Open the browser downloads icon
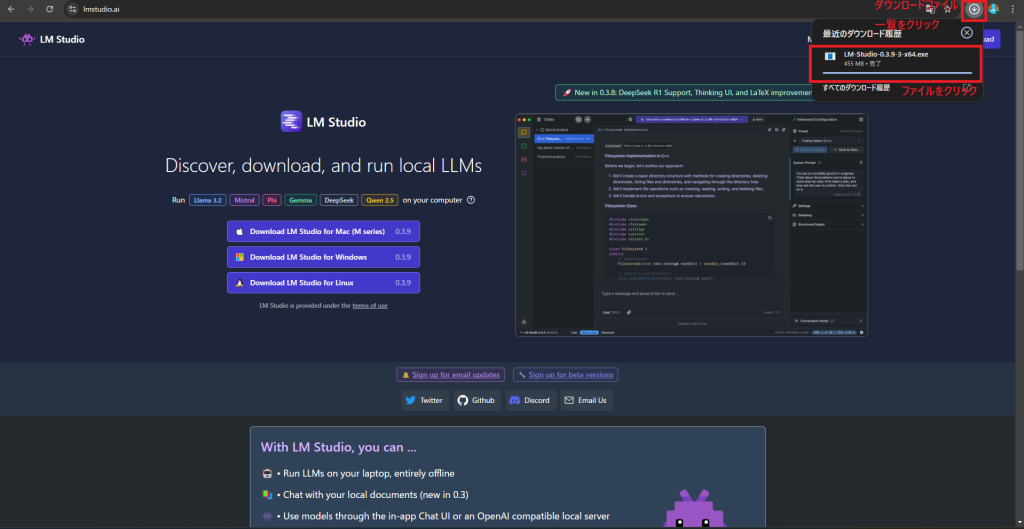 point(974,9)
